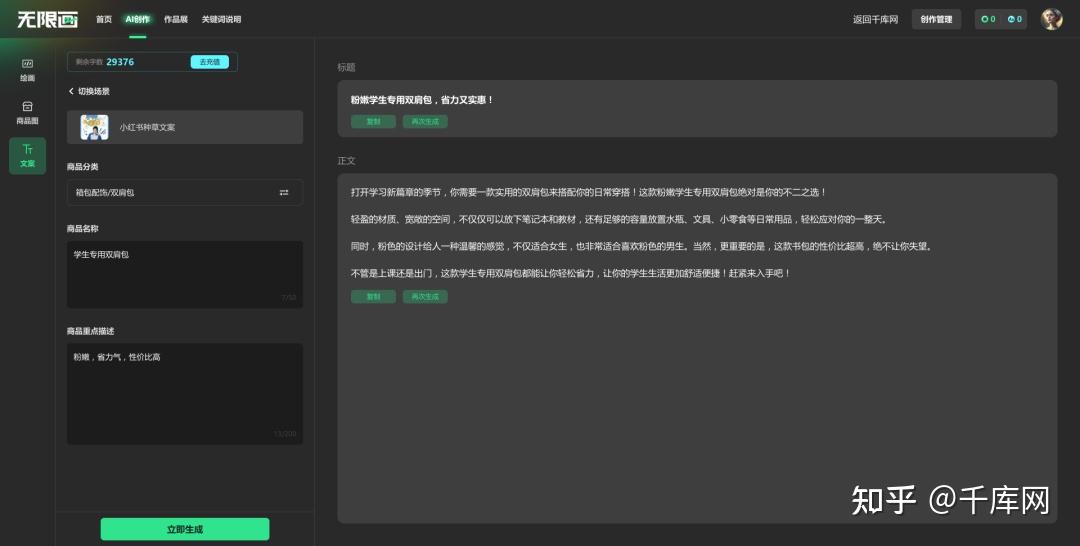Screen dimensions: 1080x546
Task: Copy the body text with 复制 button
Action: pos(373,297)
